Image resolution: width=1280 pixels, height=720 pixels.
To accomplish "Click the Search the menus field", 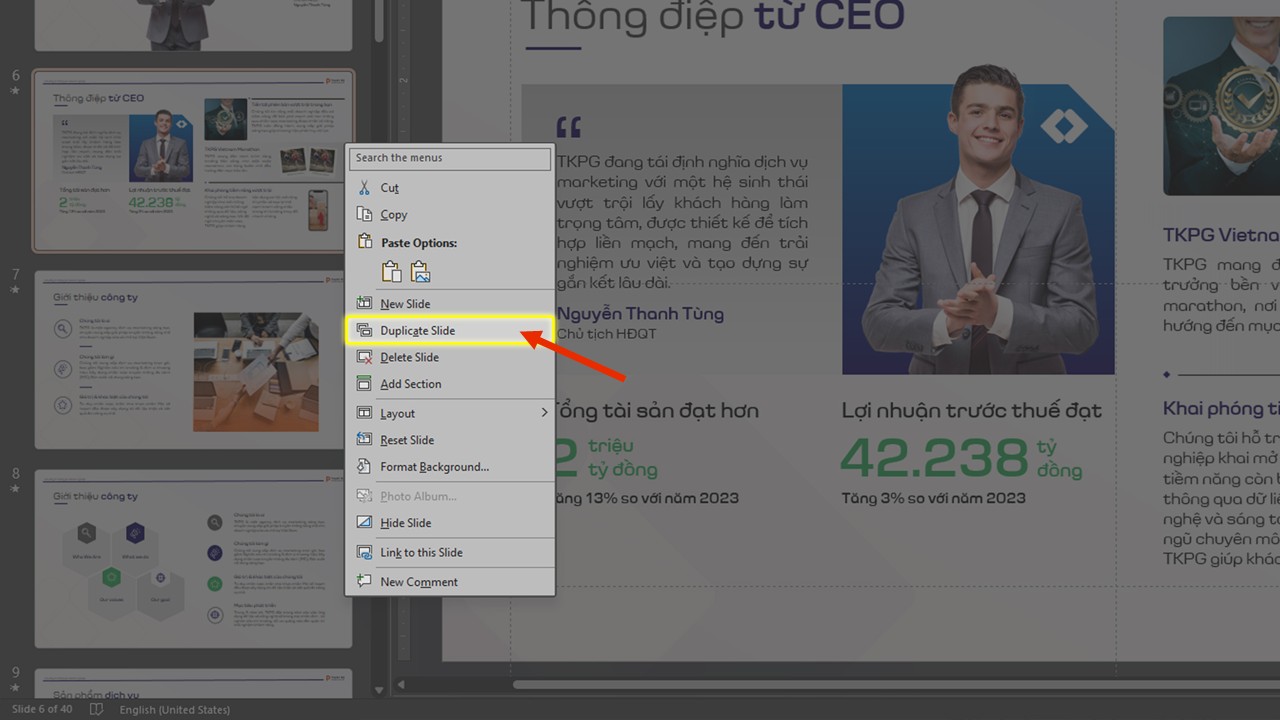I will (x=449, y=158).
